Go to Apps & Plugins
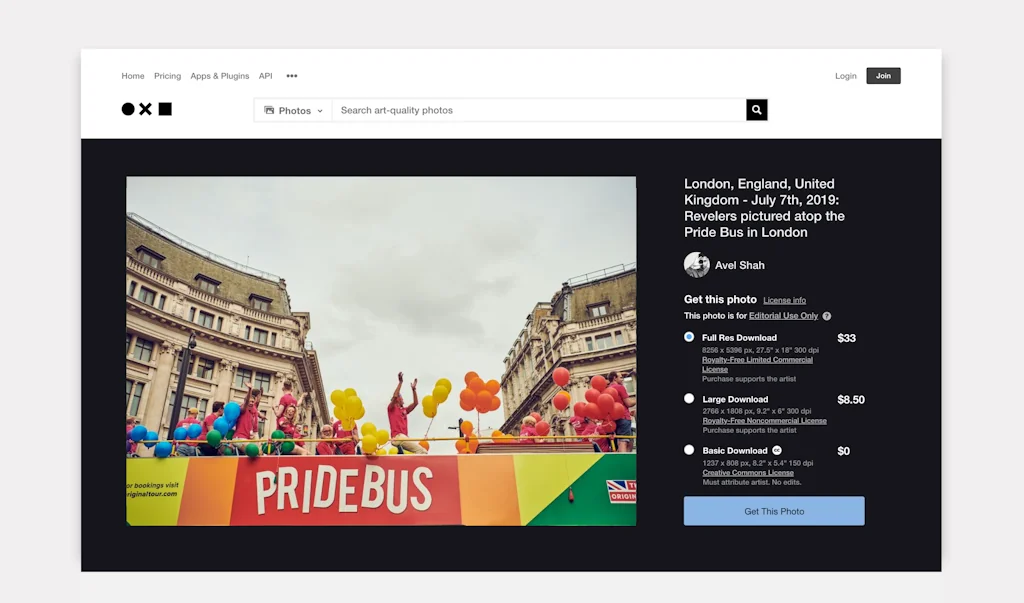The width and height of the screenshot is (1024, 603). (x=219, y=76)
